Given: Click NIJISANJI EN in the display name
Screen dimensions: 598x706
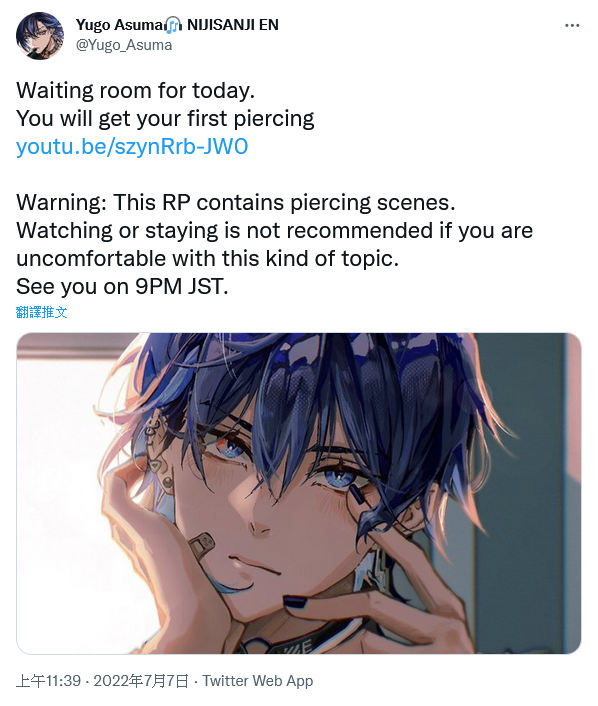Looking at the screenshot, I should 233,25.
